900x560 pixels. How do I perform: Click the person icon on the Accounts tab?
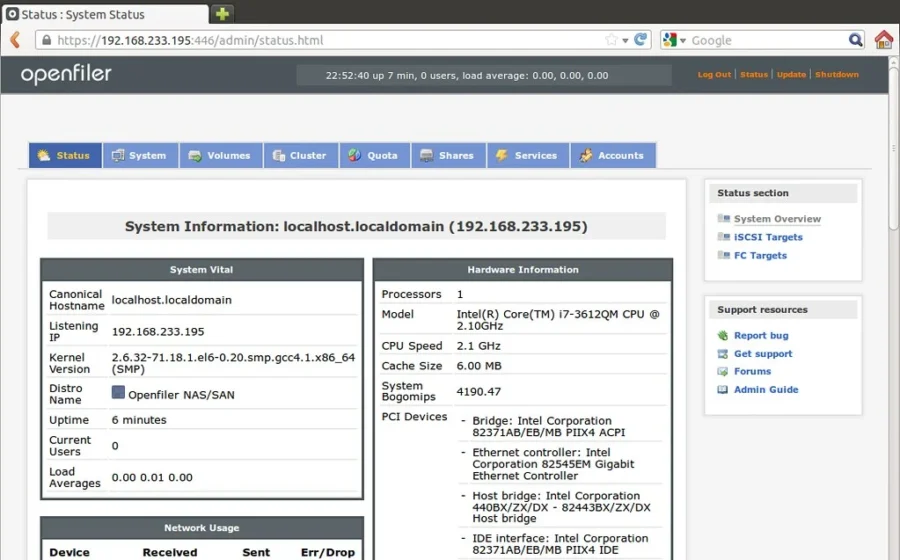point(585,155)
